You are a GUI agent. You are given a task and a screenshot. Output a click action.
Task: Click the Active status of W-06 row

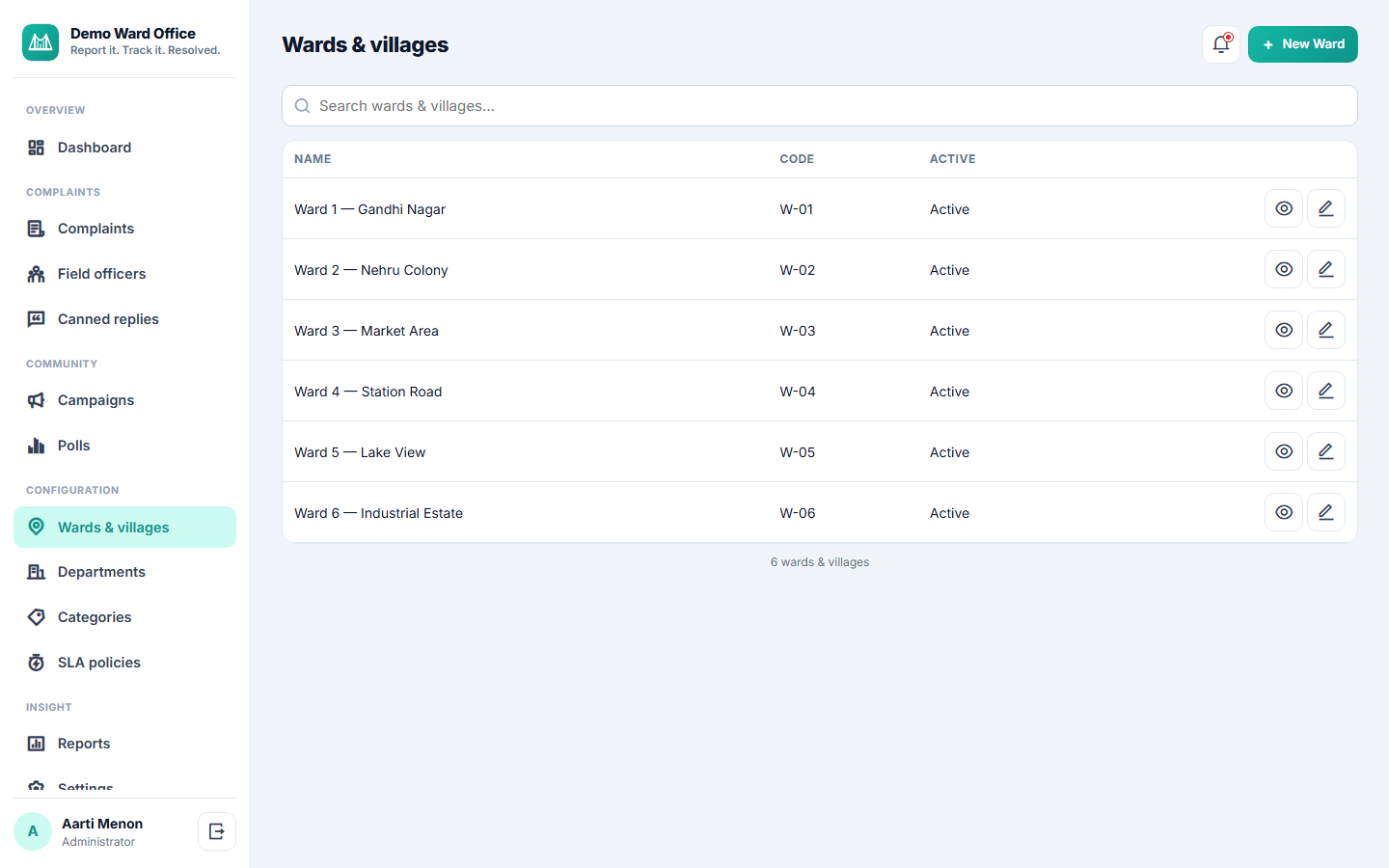point(950,513)
